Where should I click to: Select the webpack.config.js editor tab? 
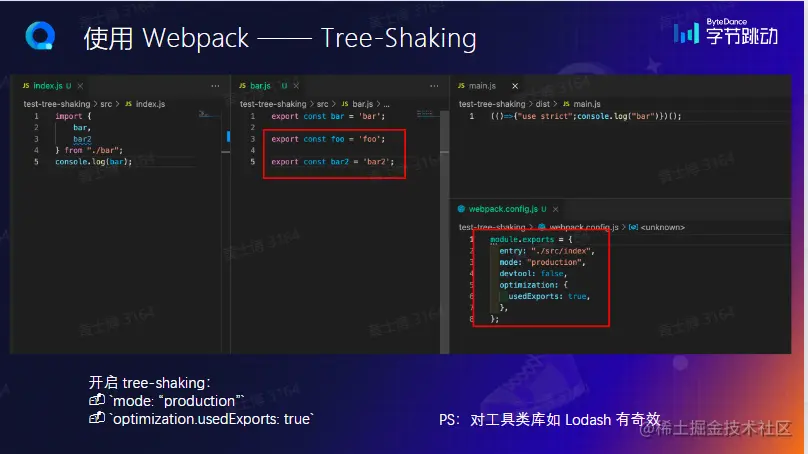click(x=503, y=209)
